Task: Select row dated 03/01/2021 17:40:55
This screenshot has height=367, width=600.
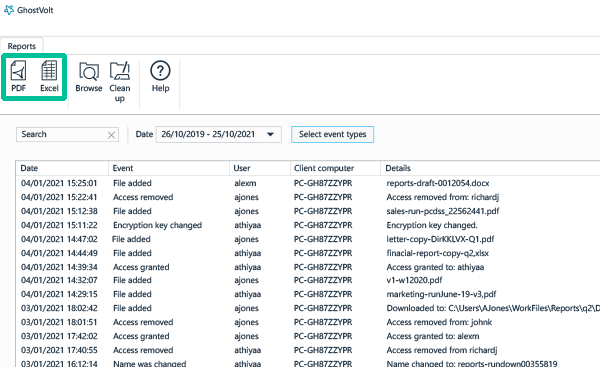Action: tap(308, 350)
